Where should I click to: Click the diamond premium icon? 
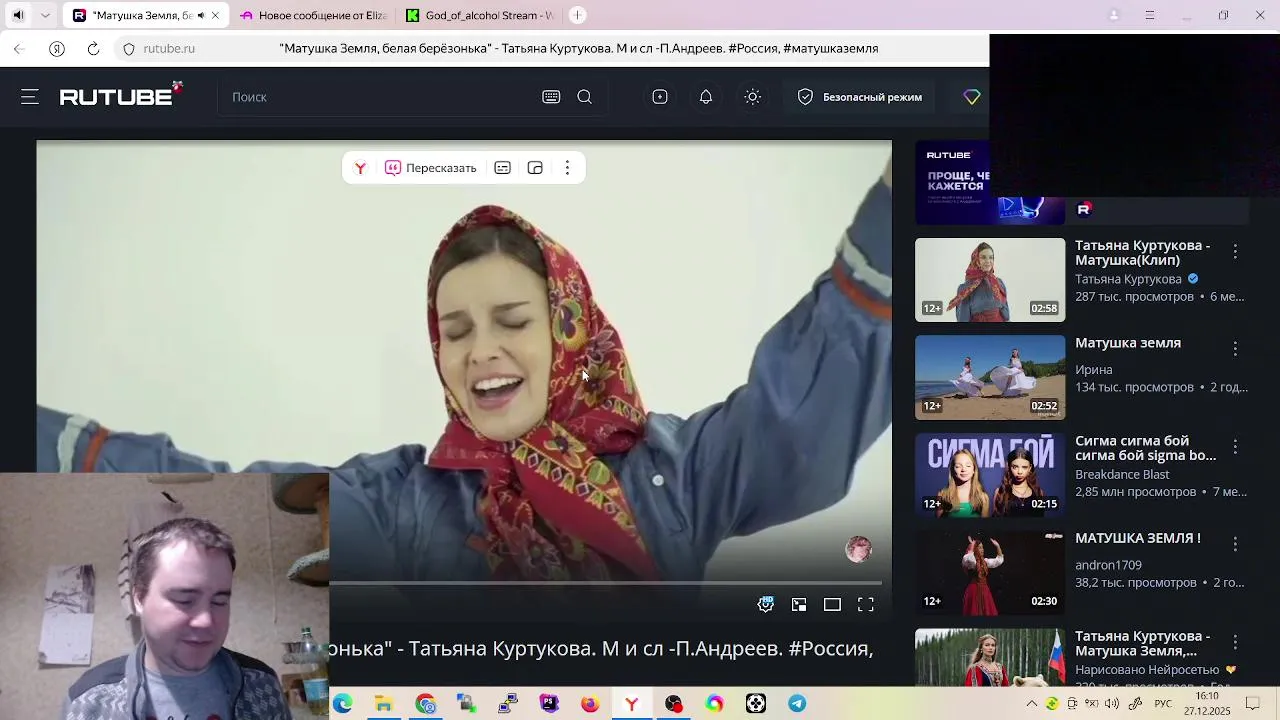pos(972,97)
